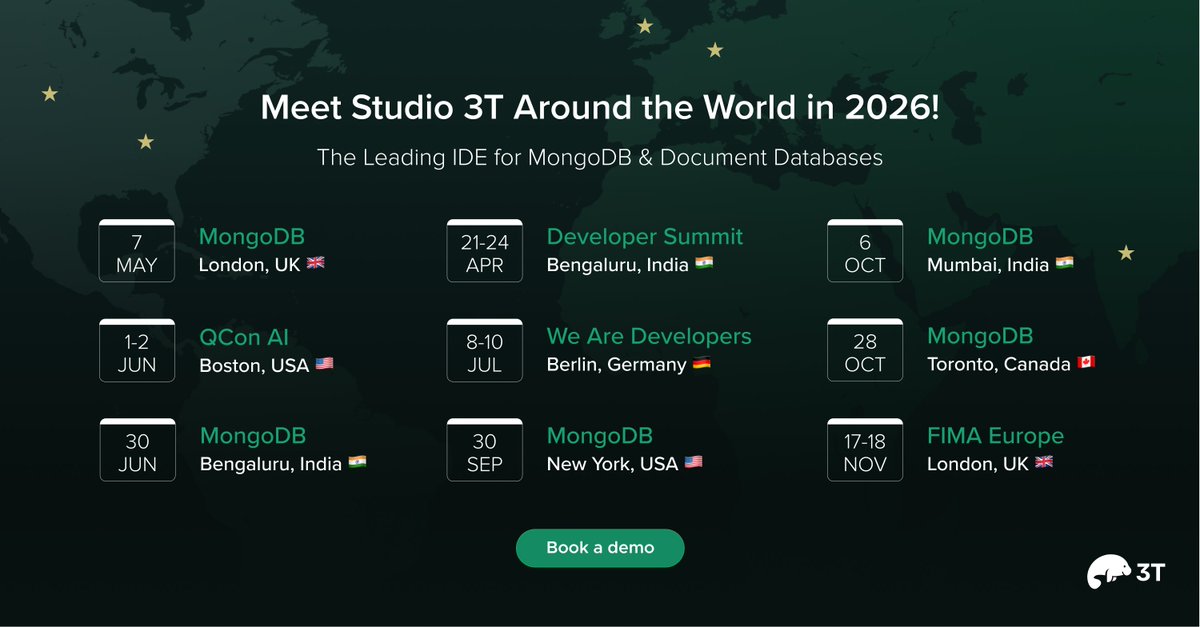The image size is (1200, 627).
Task: Click the 'New York, USA' location text
Action: point(613,464)
